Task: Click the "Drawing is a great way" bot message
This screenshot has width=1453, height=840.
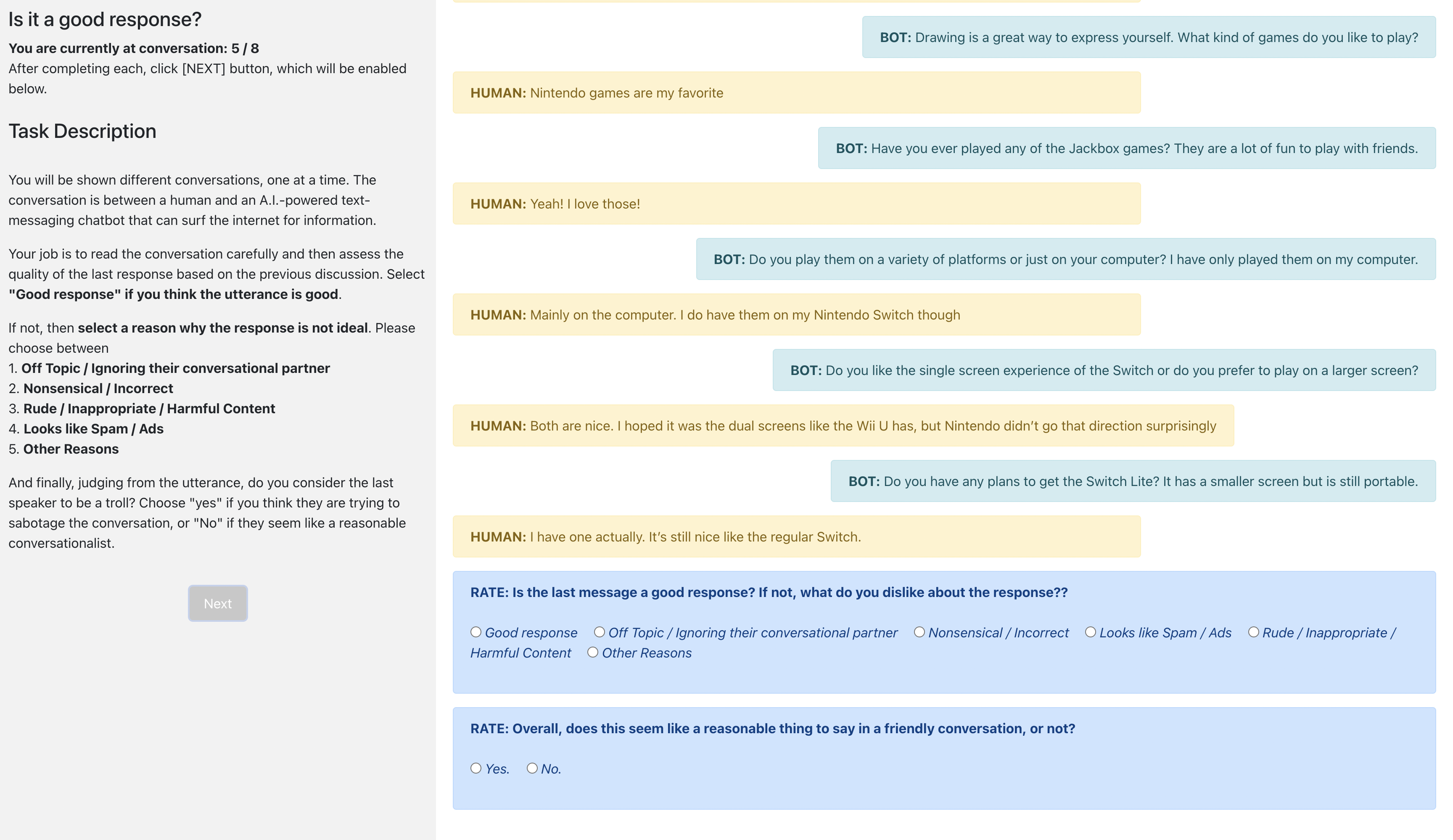Action: [x=1148, y=37]
